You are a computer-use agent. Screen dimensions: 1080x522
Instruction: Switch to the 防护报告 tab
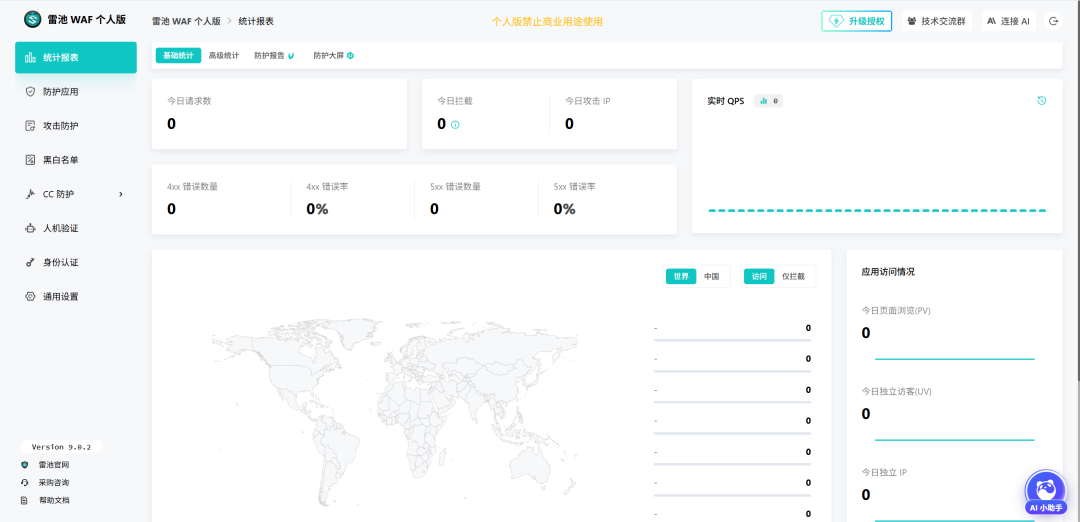[x=274, y=56]
